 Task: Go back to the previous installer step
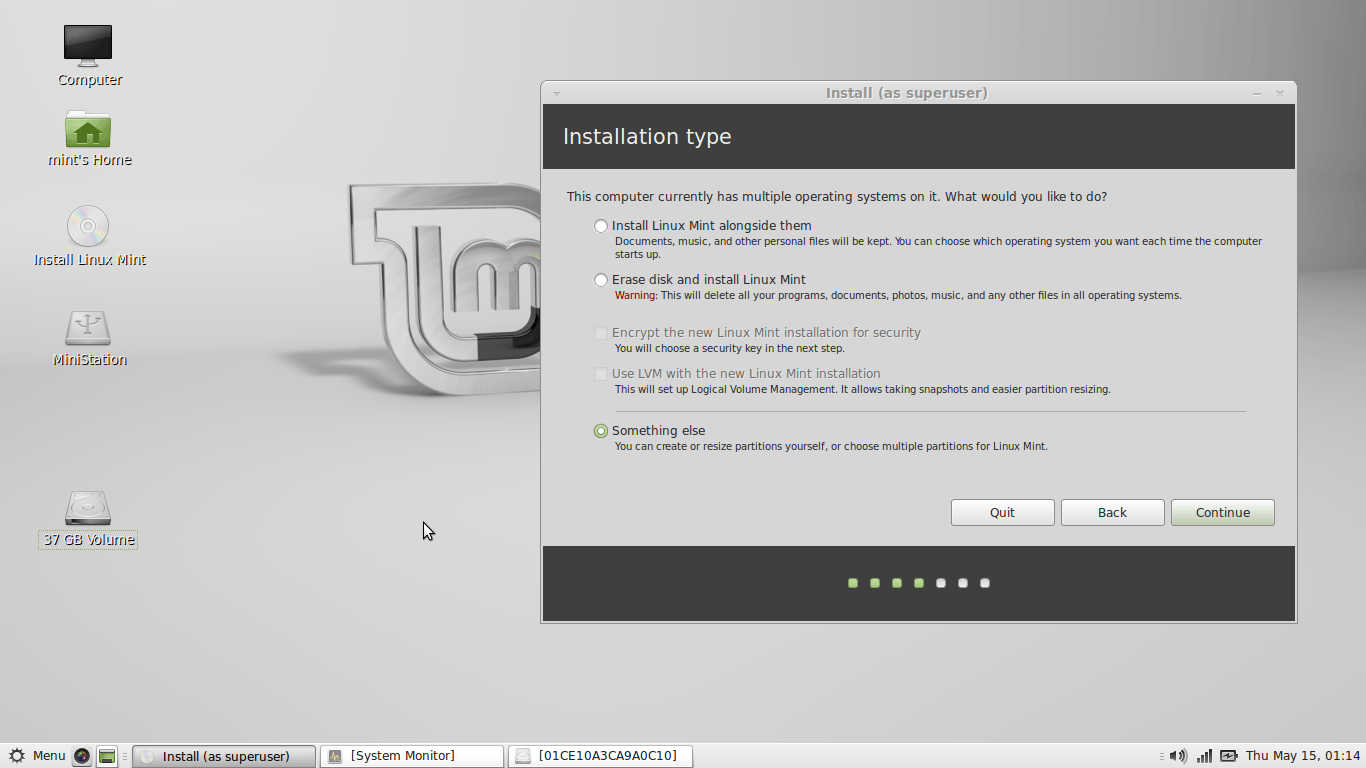[x=1113, y=513]
